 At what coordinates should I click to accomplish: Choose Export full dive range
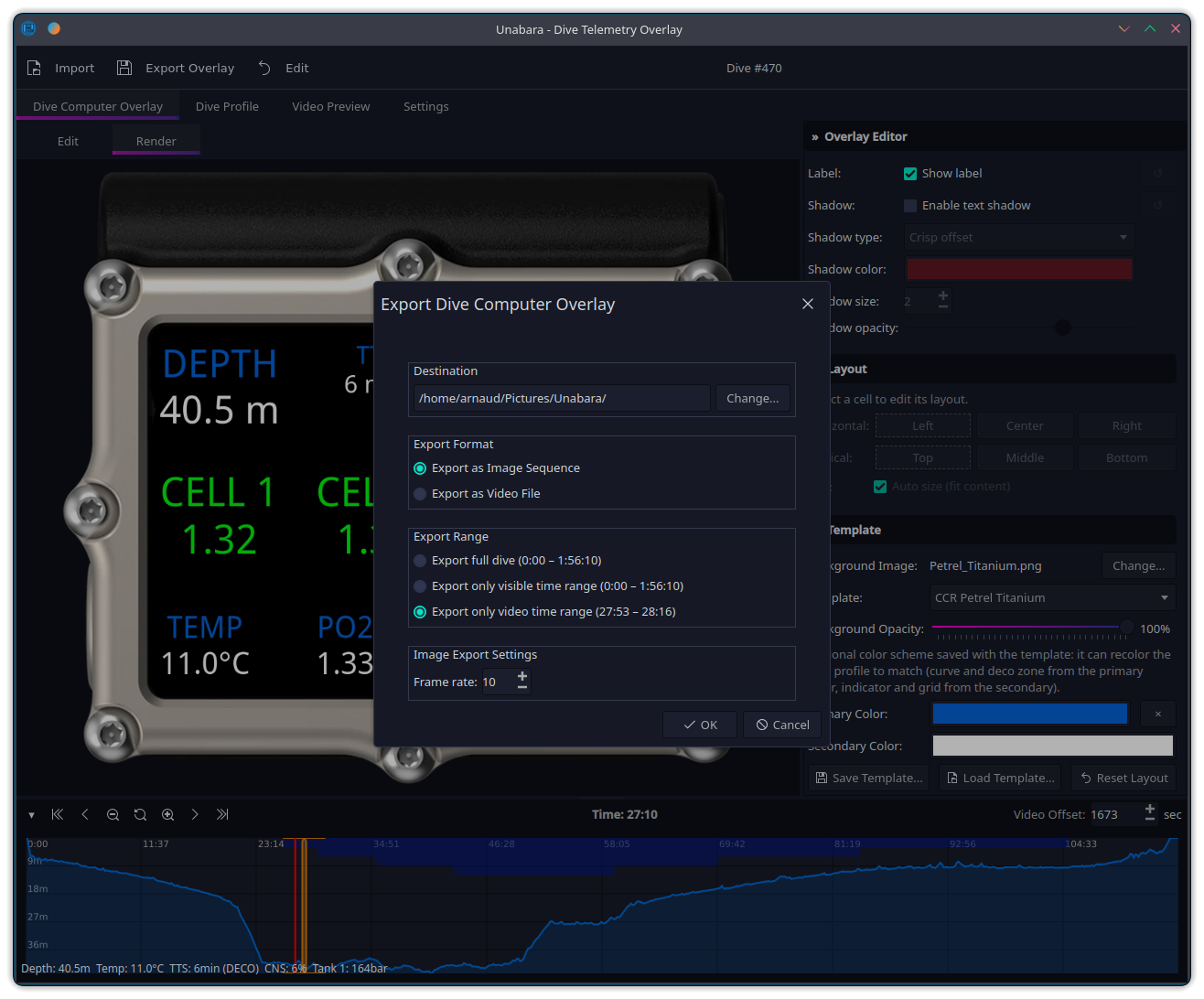pyautogui.click(x=507, y=561)
